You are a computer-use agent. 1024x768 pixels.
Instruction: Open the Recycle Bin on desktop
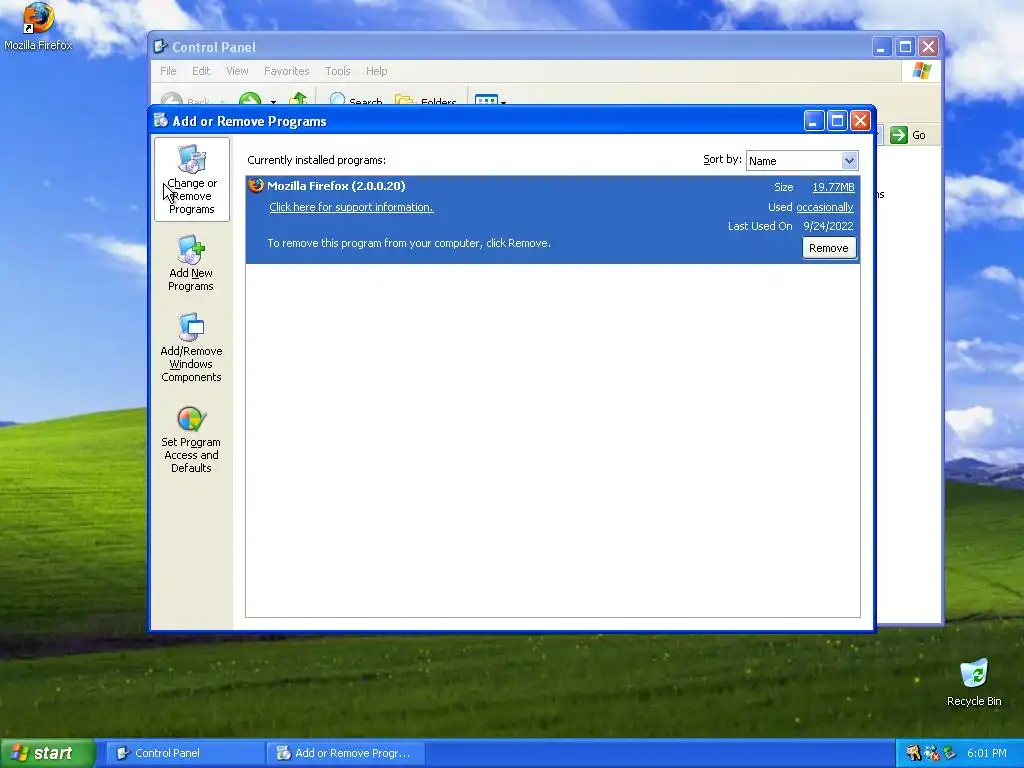tap(974, 682)
